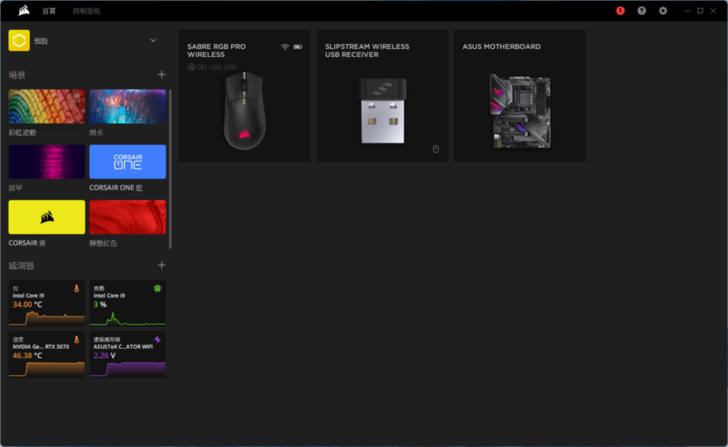Apply the CORSAIR ONE blue scene
The width and height of the screenshot is (728, 447).
[128, 161]
